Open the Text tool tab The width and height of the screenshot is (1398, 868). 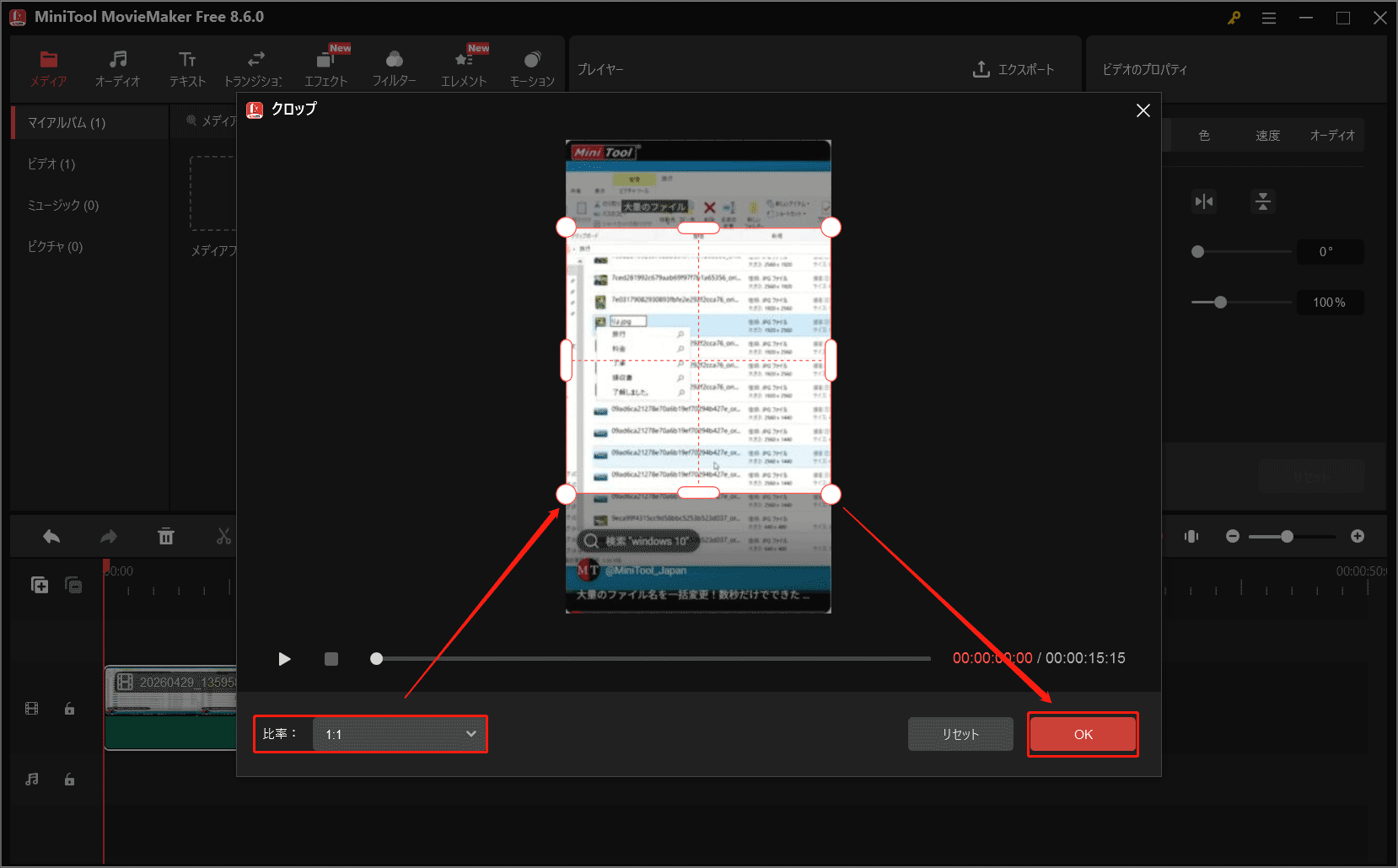click(187, 68)
